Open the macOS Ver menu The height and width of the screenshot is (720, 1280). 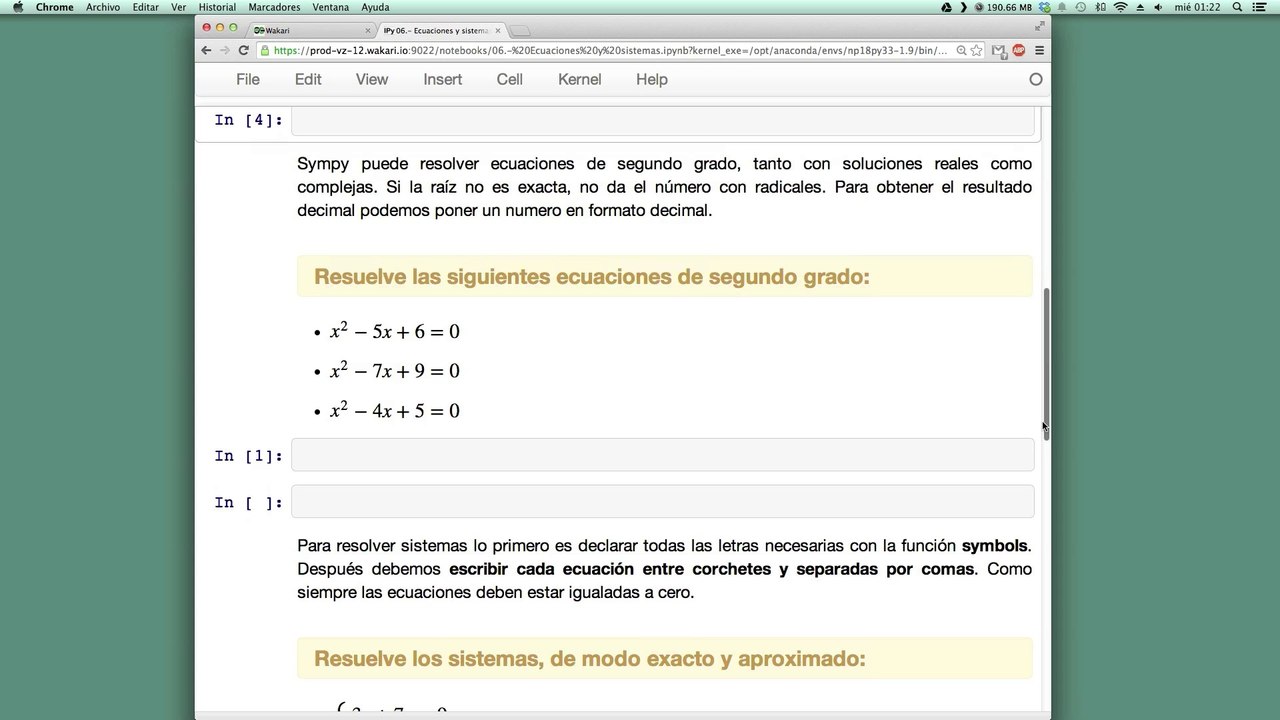[179, 7]
